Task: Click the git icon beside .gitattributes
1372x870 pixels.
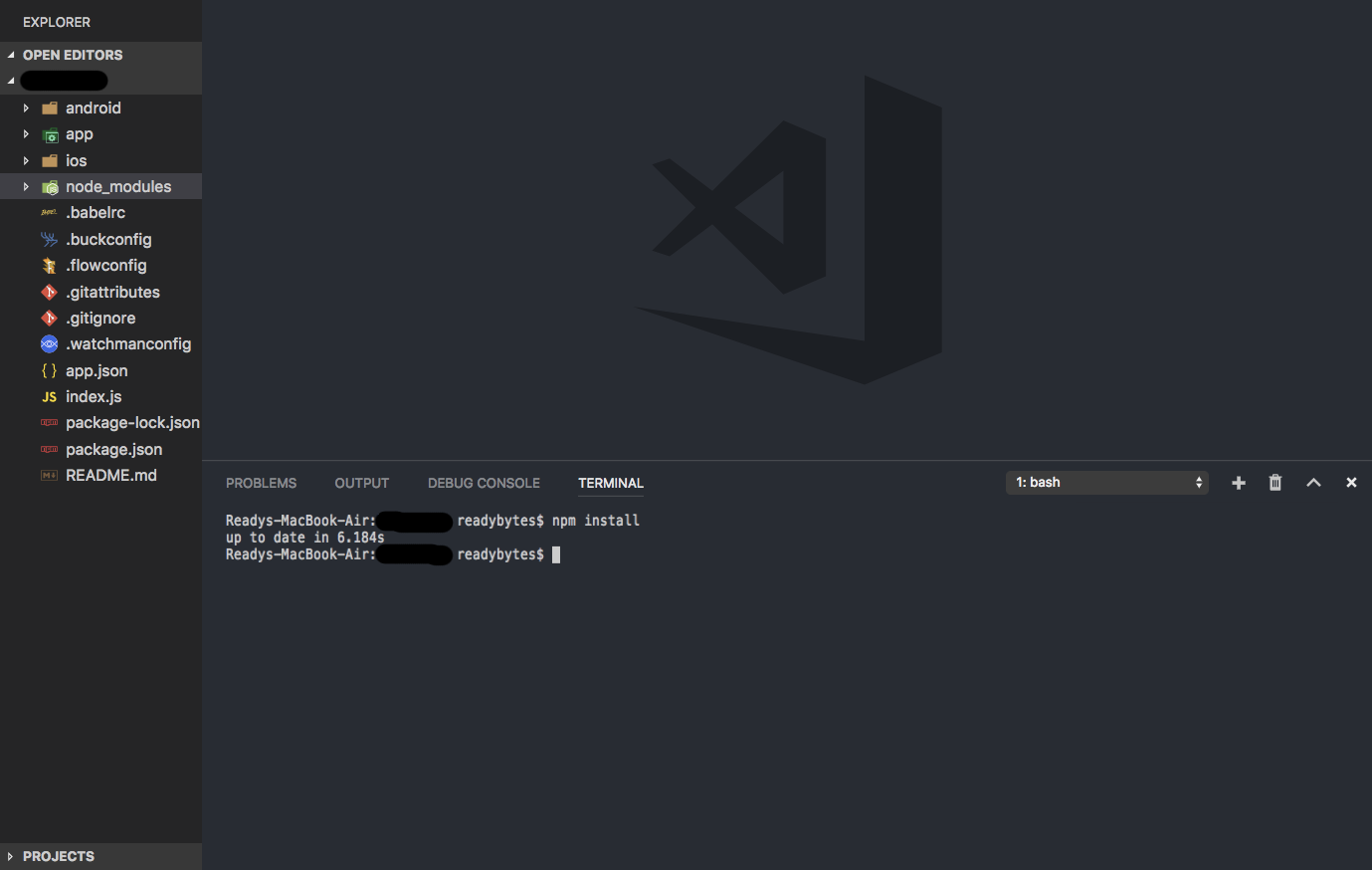Action: [x=48, y=292]
